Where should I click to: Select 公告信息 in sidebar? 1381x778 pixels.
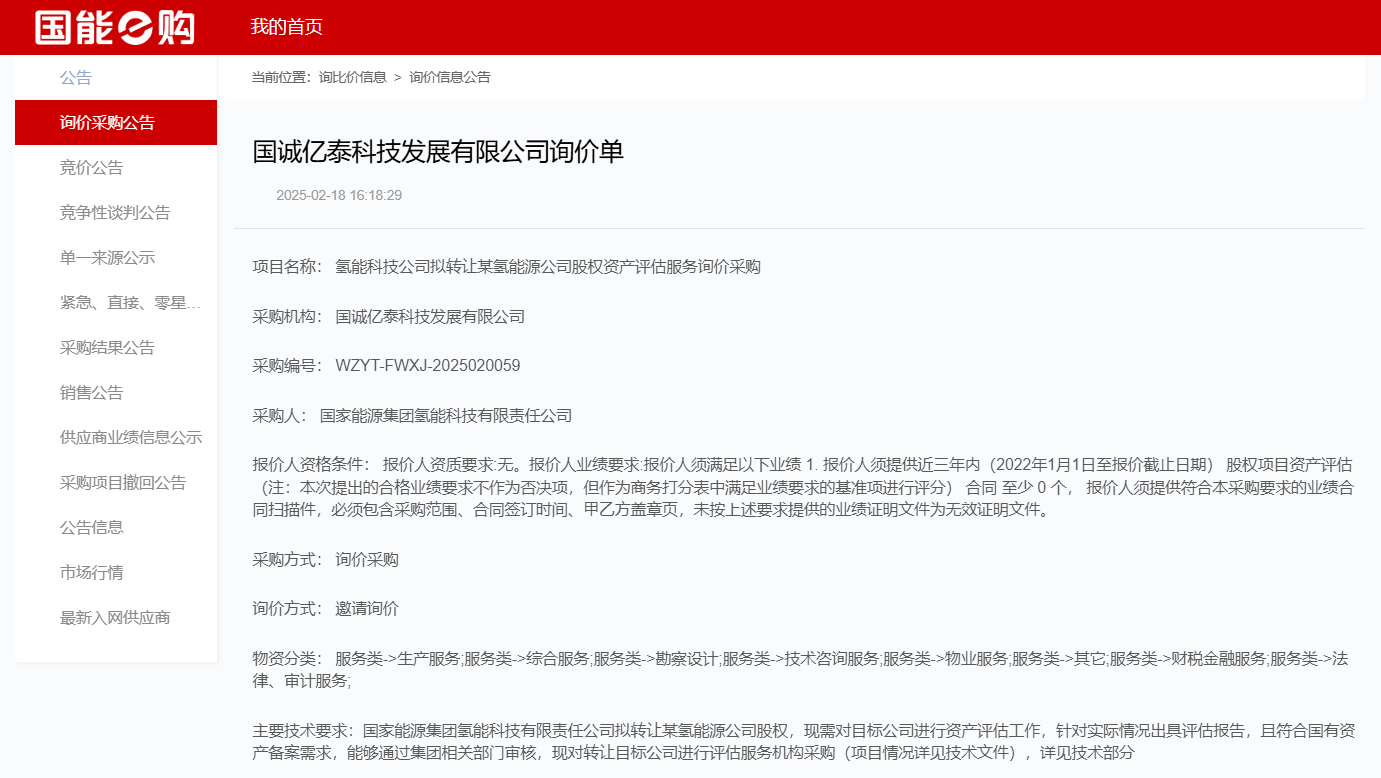tap(92, 528)
